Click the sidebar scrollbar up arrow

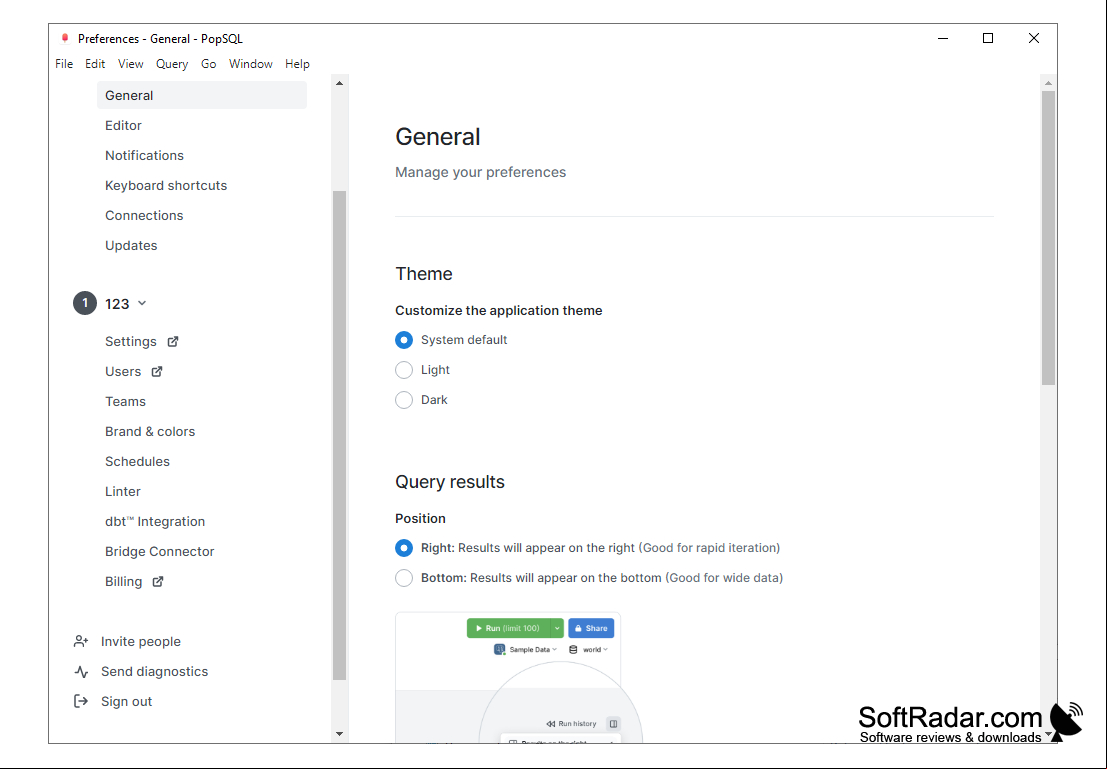[340, 83]
